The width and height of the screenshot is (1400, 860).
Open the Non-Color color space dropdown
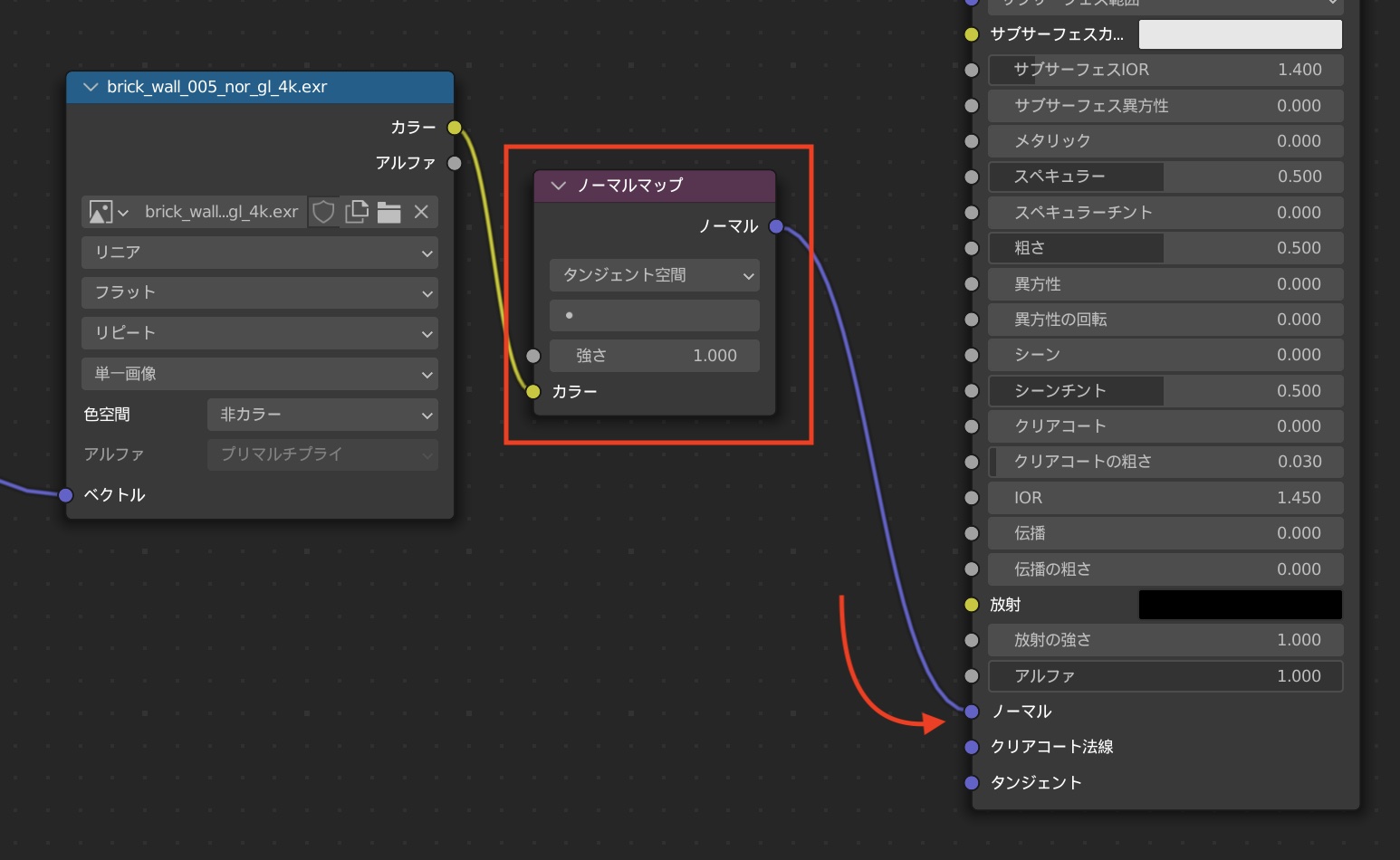click(x=321, y=415)
